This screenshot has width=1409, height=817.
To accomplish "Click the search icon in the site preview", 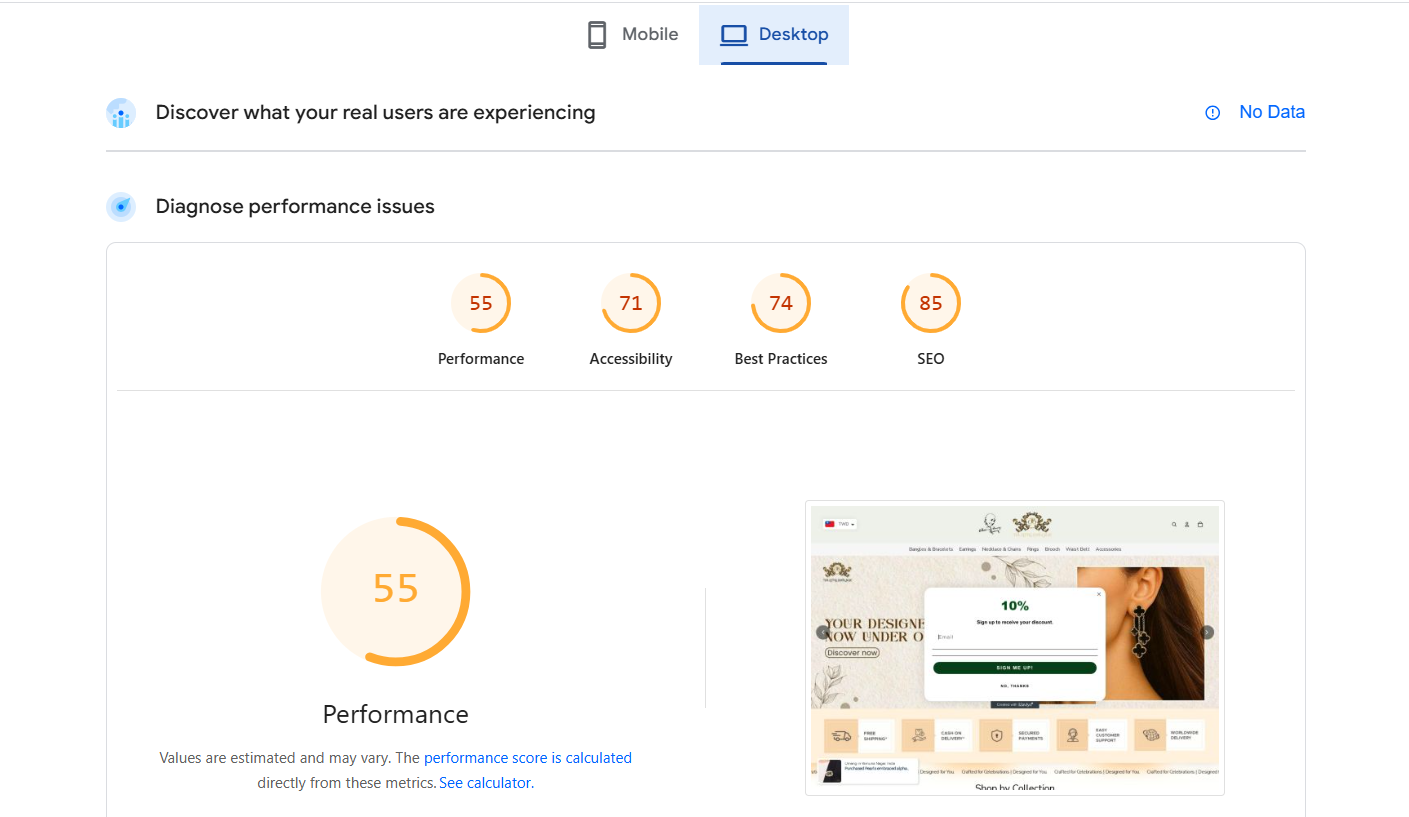I will [x=1174, y=524].
